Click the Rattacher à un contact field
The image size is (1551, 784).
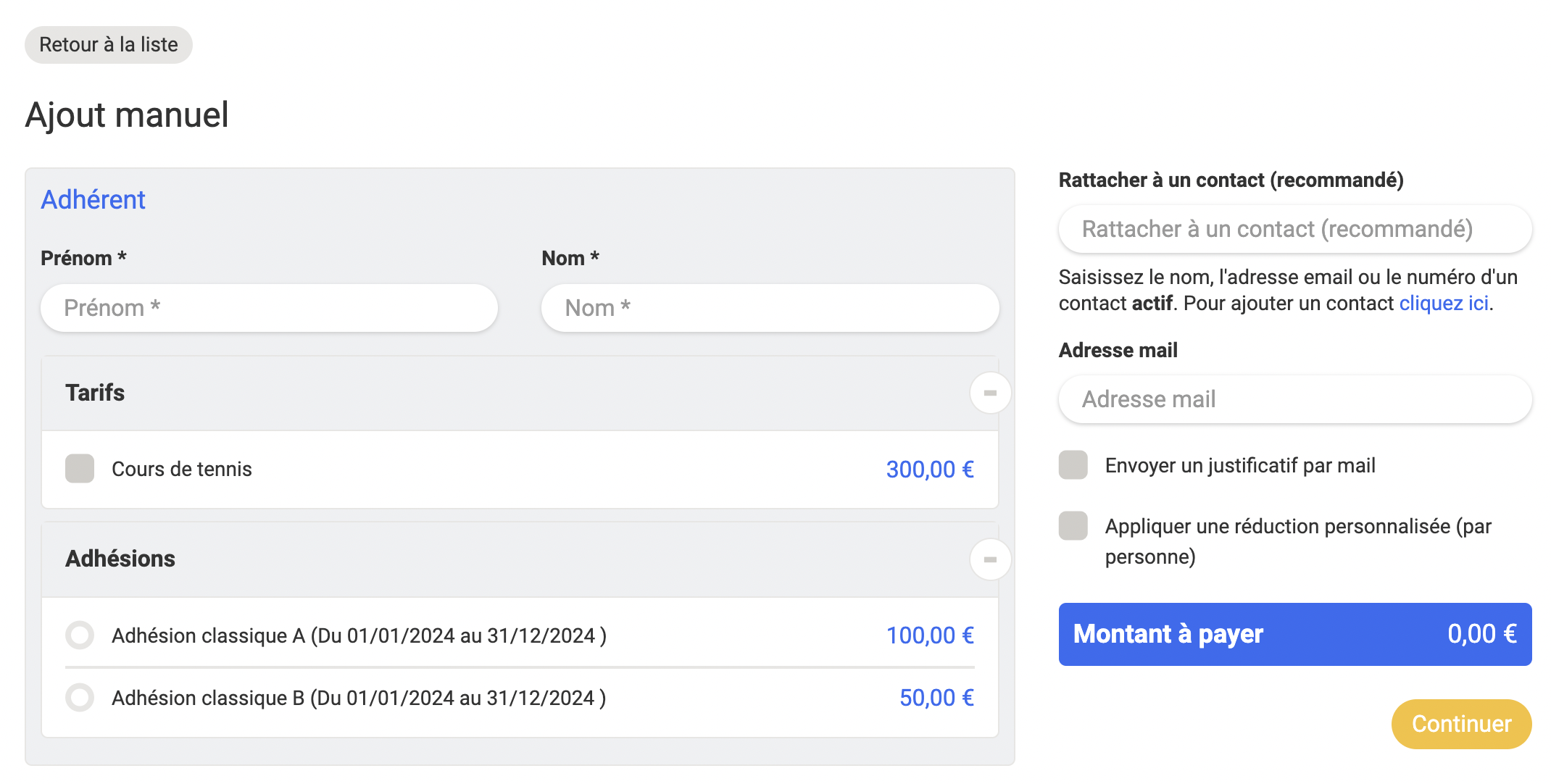point(1295,229)
